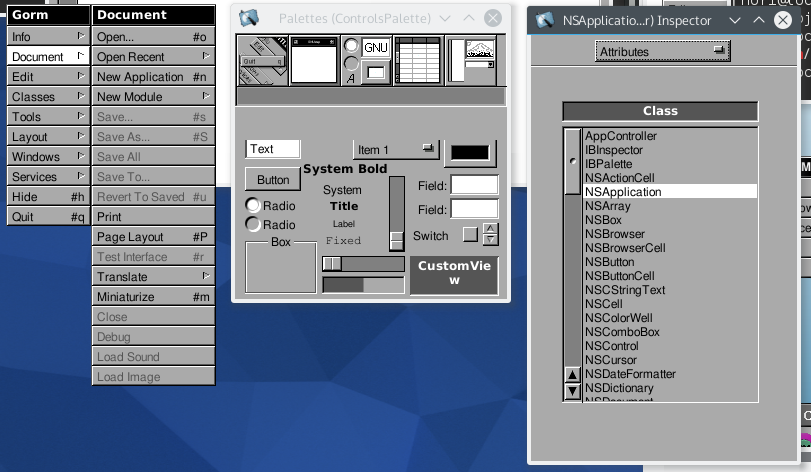The height and width of the screenshot is (472, 811).
Task: Click the Class column header
Action: click(660, 111)
